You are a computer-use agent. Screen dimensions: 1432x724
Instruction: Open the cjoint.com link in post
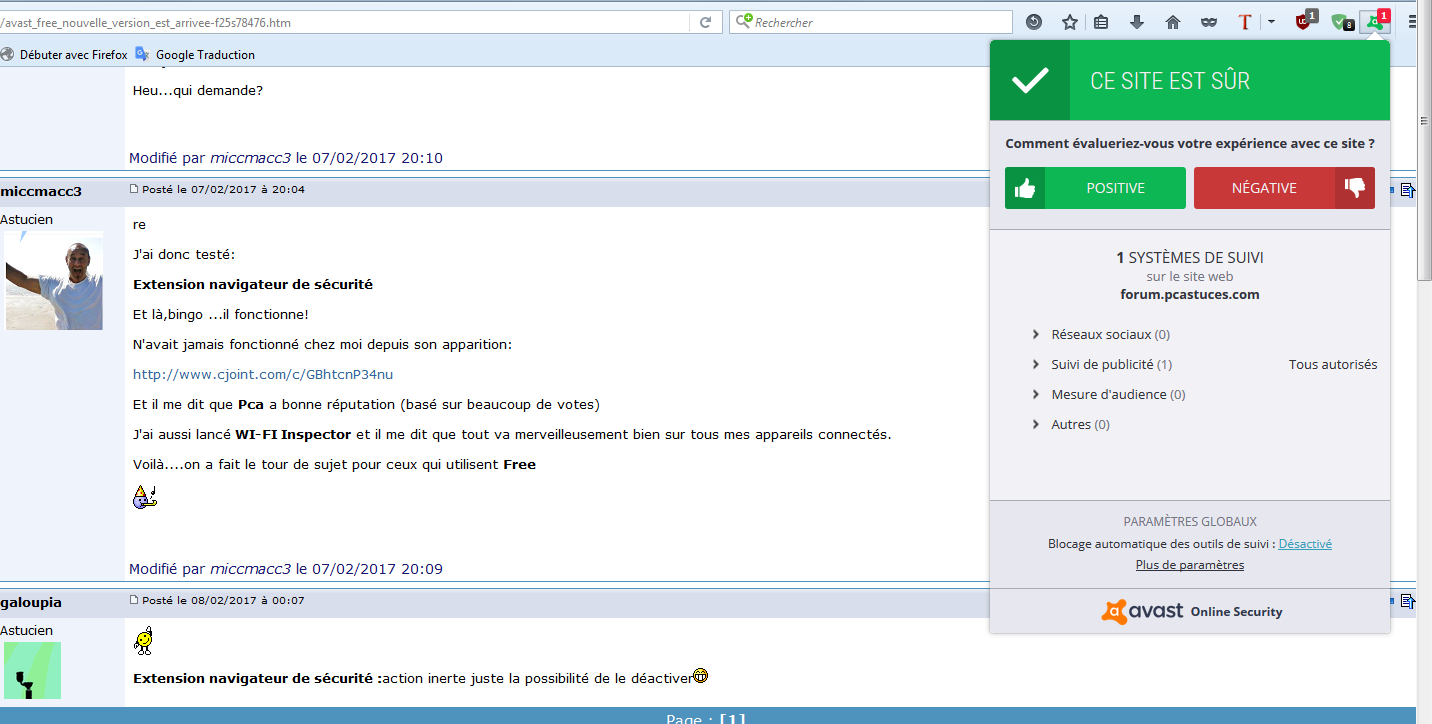[x=263, y=374]
